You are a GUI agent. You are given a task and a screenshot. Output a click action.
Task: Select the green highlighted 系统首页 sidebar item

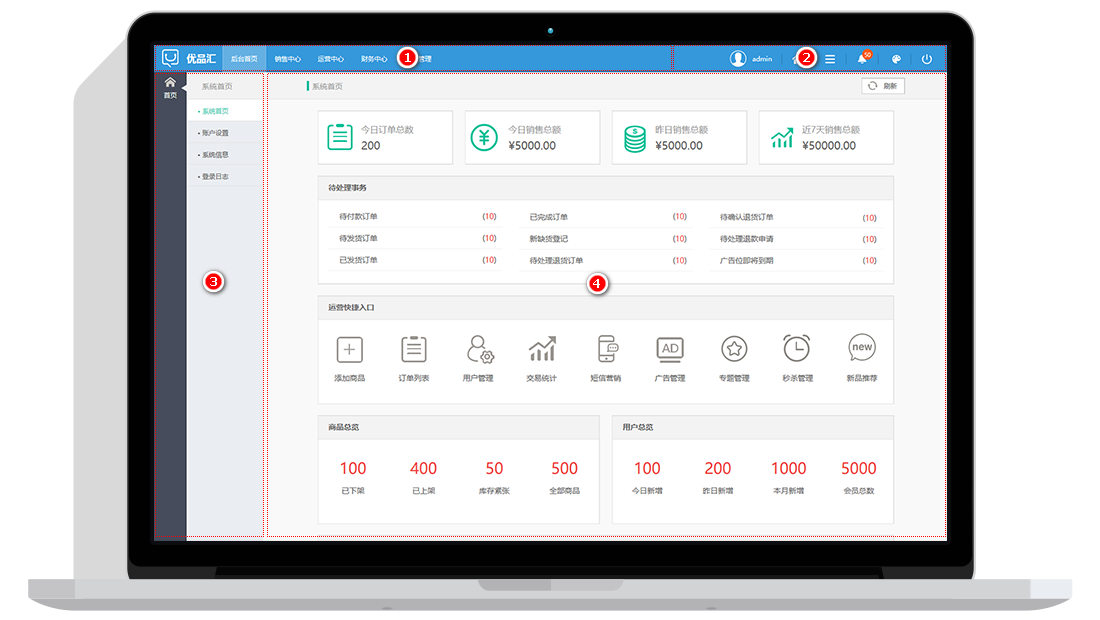pos(225,111)
